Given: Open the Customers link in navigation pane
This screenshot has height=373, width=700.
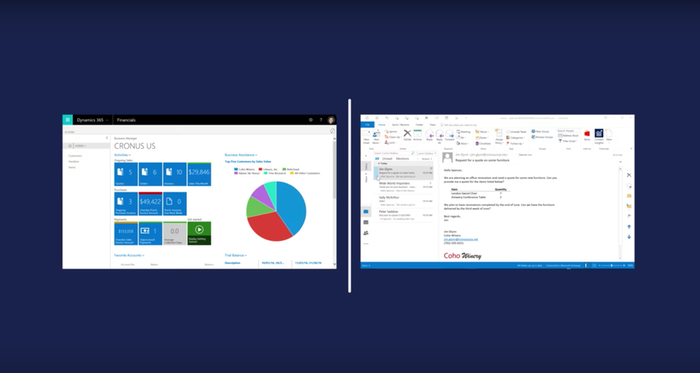Looking at the screenshot, I should tap(75, 156).
